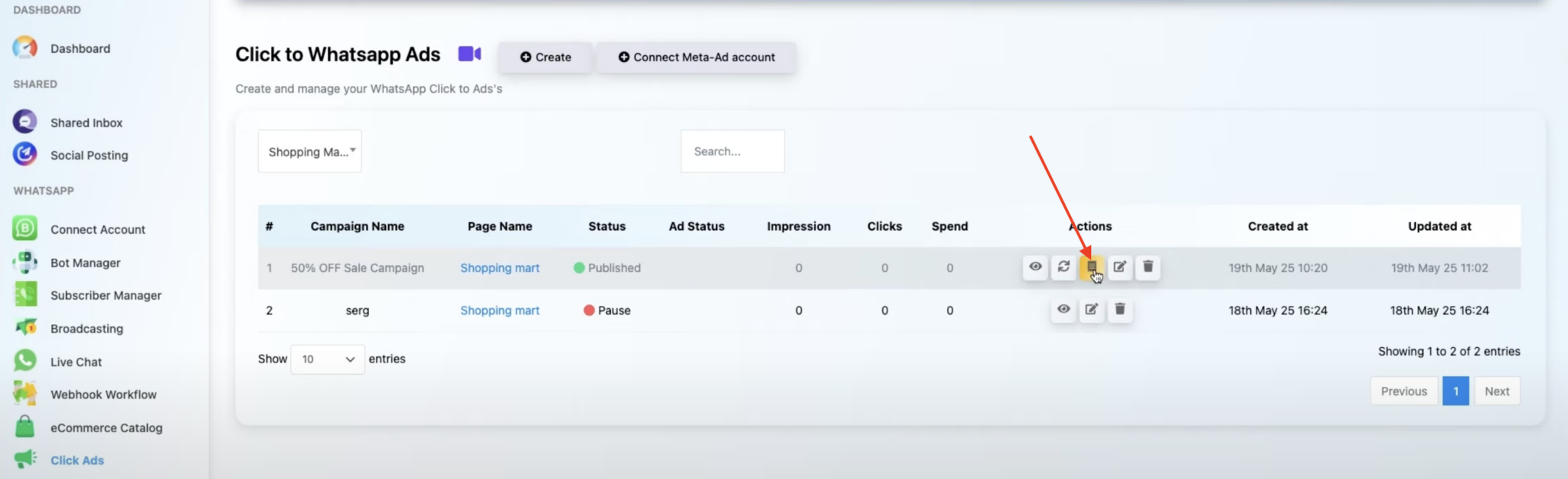Open eCommerce Catalog menu item
1568x479 pixels.
(106, 428)
